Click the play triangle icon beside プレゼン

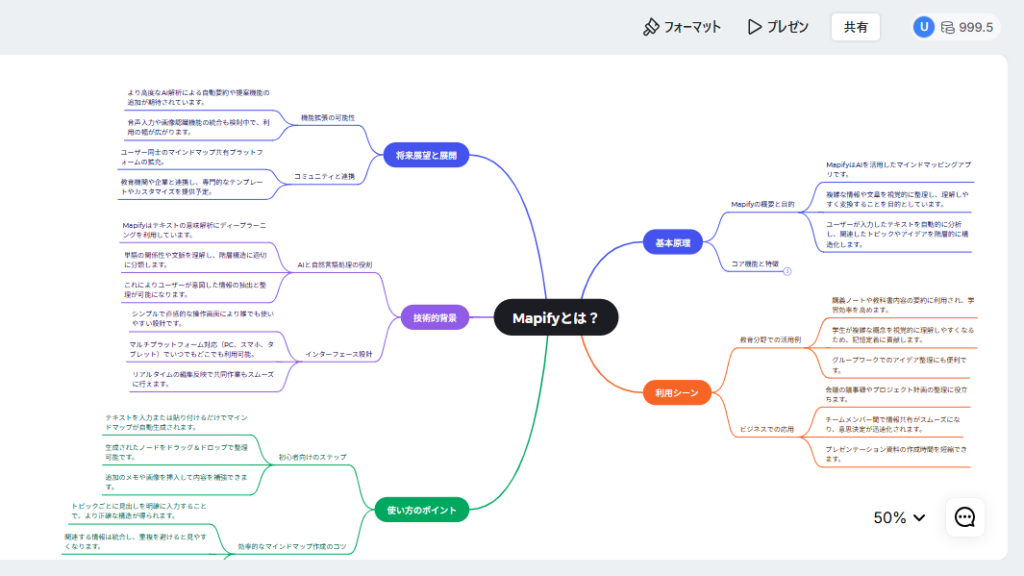pyautogui.click(x=755, y=27)
